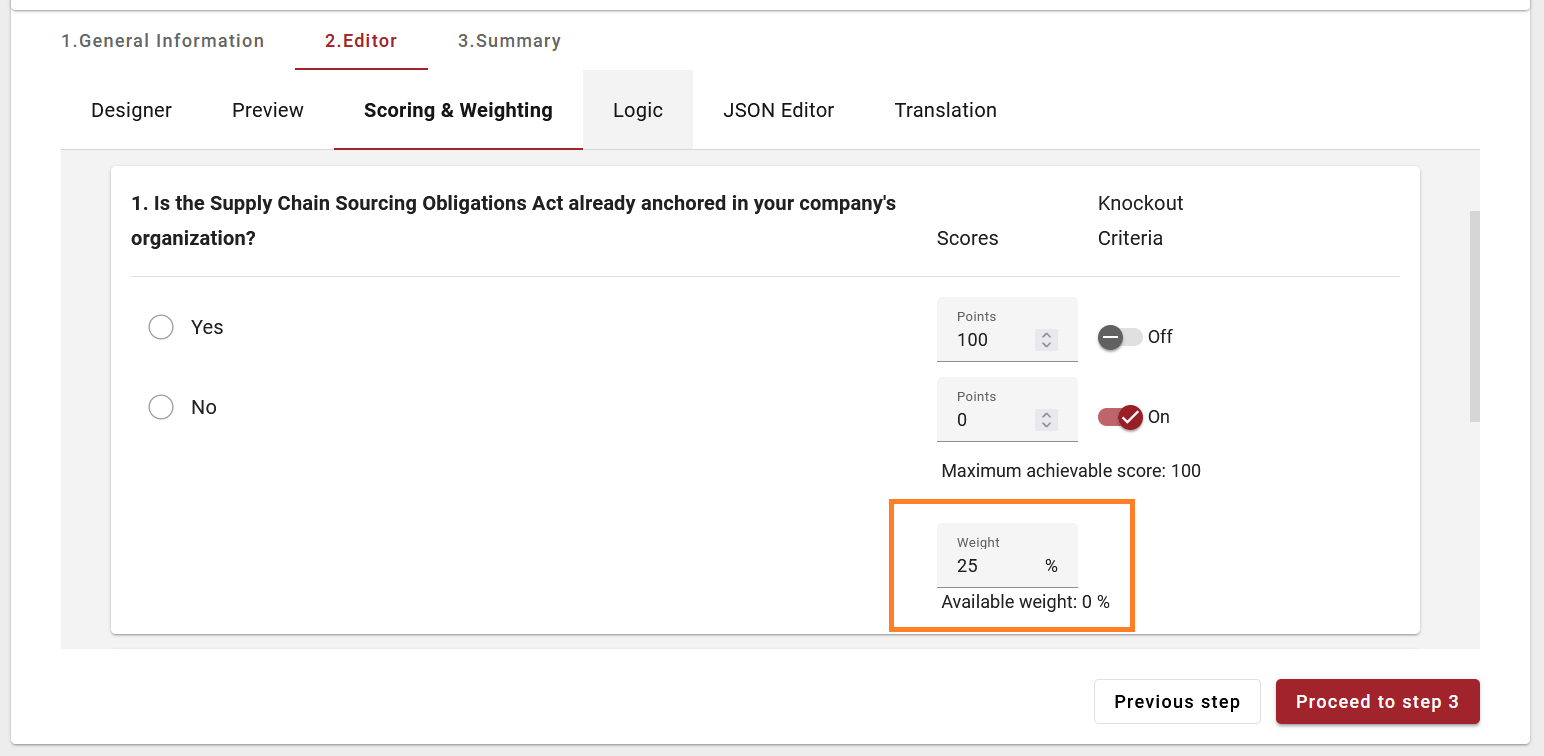Click the Points field showing 0
Screen dimensions: 1544x756
click(x=990, y=419)
